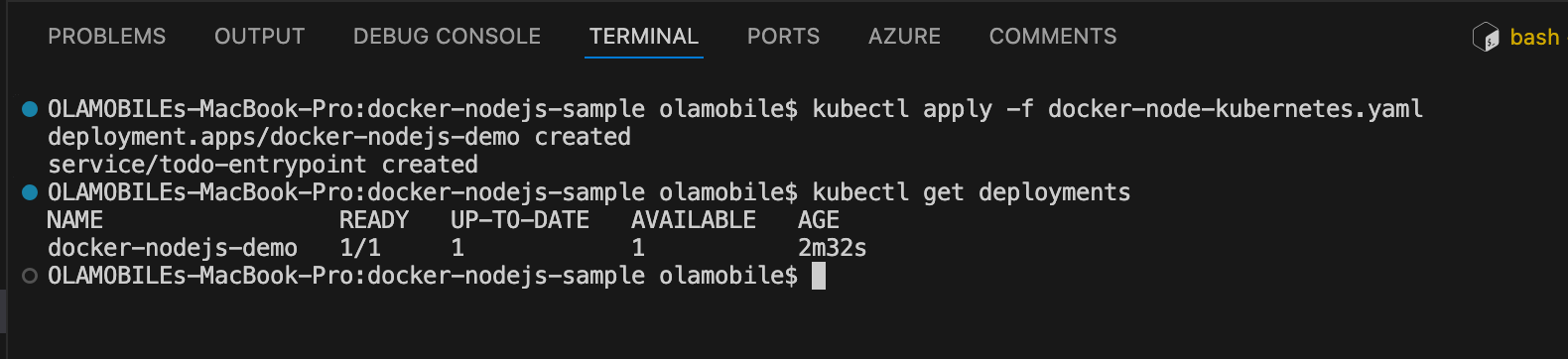Click the docker-nodejs-demo deployment name in table
The width and height of the screenshot is (1568, 359).
coord(173,248)
